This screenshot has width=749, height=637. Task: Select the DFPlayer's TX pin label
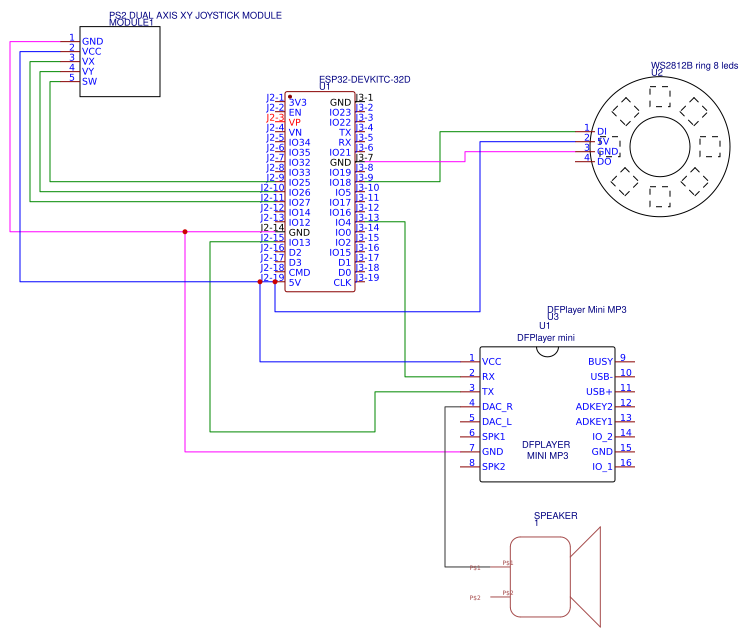point(488,392)
